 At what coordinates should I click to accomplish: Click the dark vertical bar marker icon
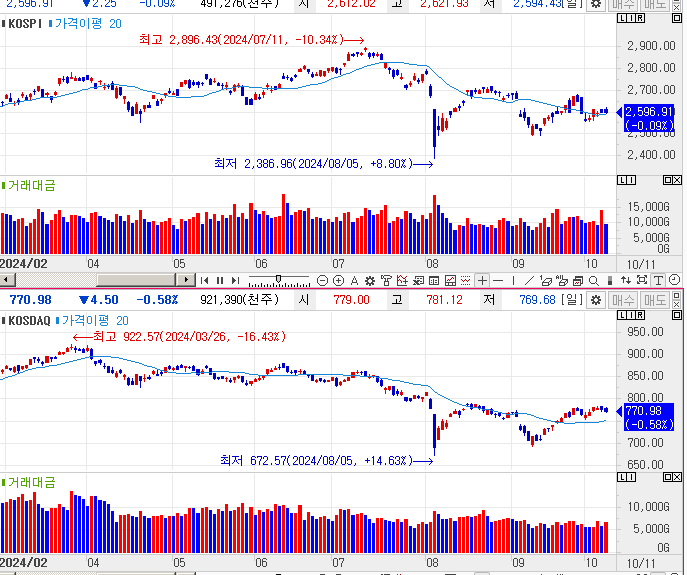pos(609,280)
